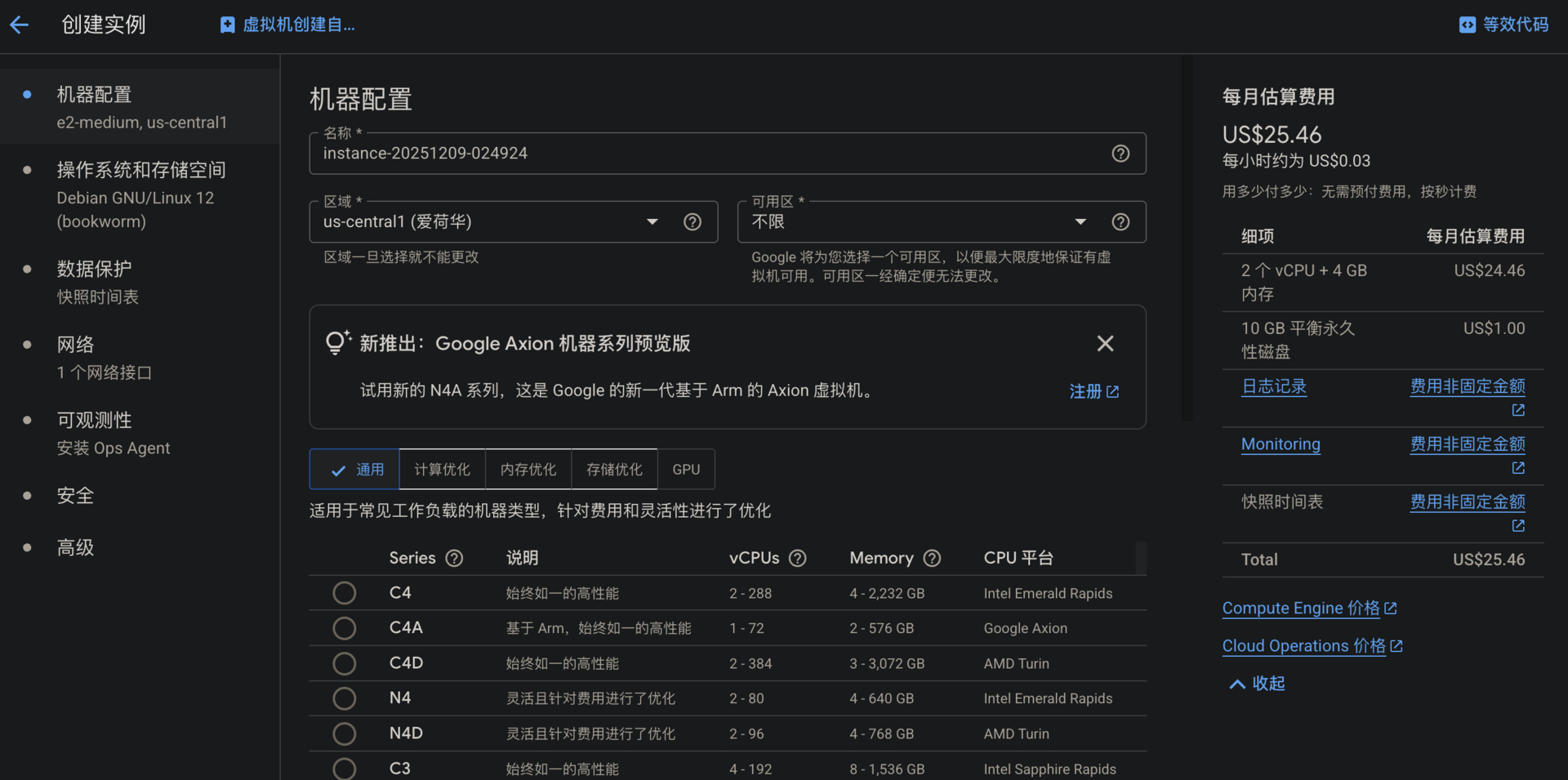
Task: Select the C4 series radio button
Action: 345,593
